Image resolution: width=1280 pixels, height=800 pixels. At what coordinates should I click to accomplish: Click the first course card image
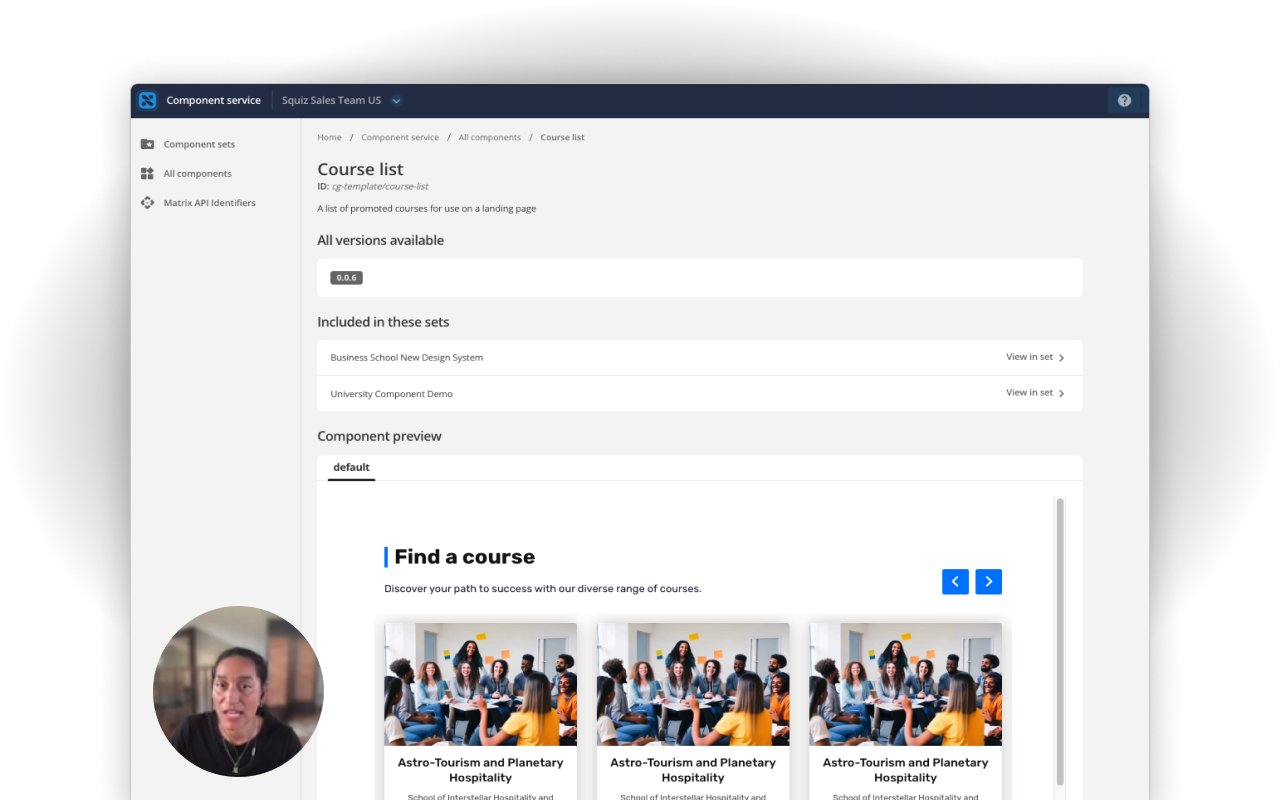click(x=480, y=684)
